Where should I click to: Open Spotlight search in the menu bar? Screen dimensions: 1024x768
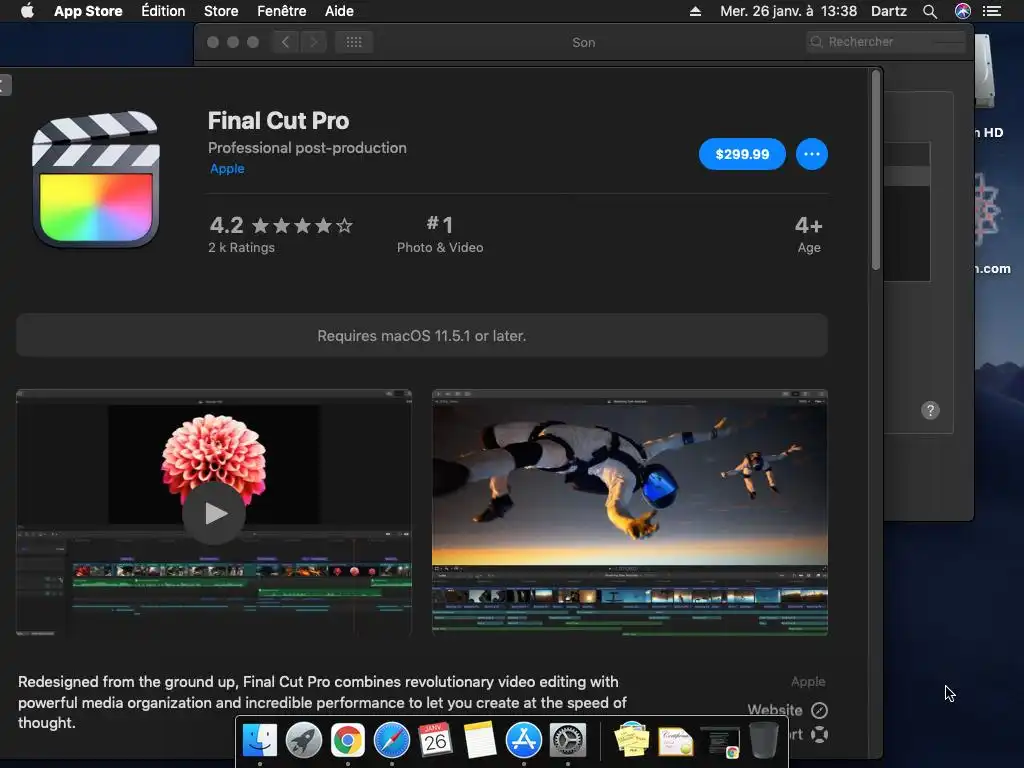(930, 11)
